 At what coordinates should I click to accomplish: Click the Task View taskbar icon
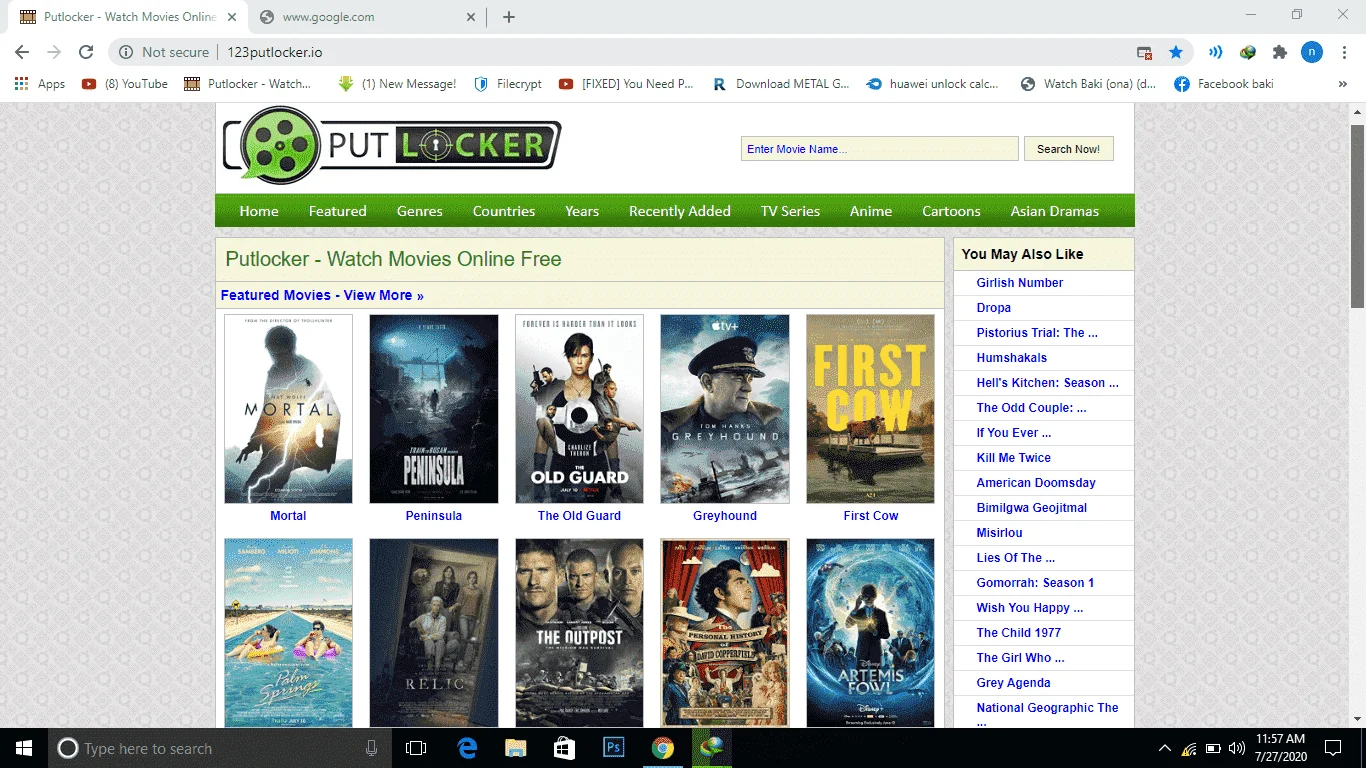(x=416, y=748)
